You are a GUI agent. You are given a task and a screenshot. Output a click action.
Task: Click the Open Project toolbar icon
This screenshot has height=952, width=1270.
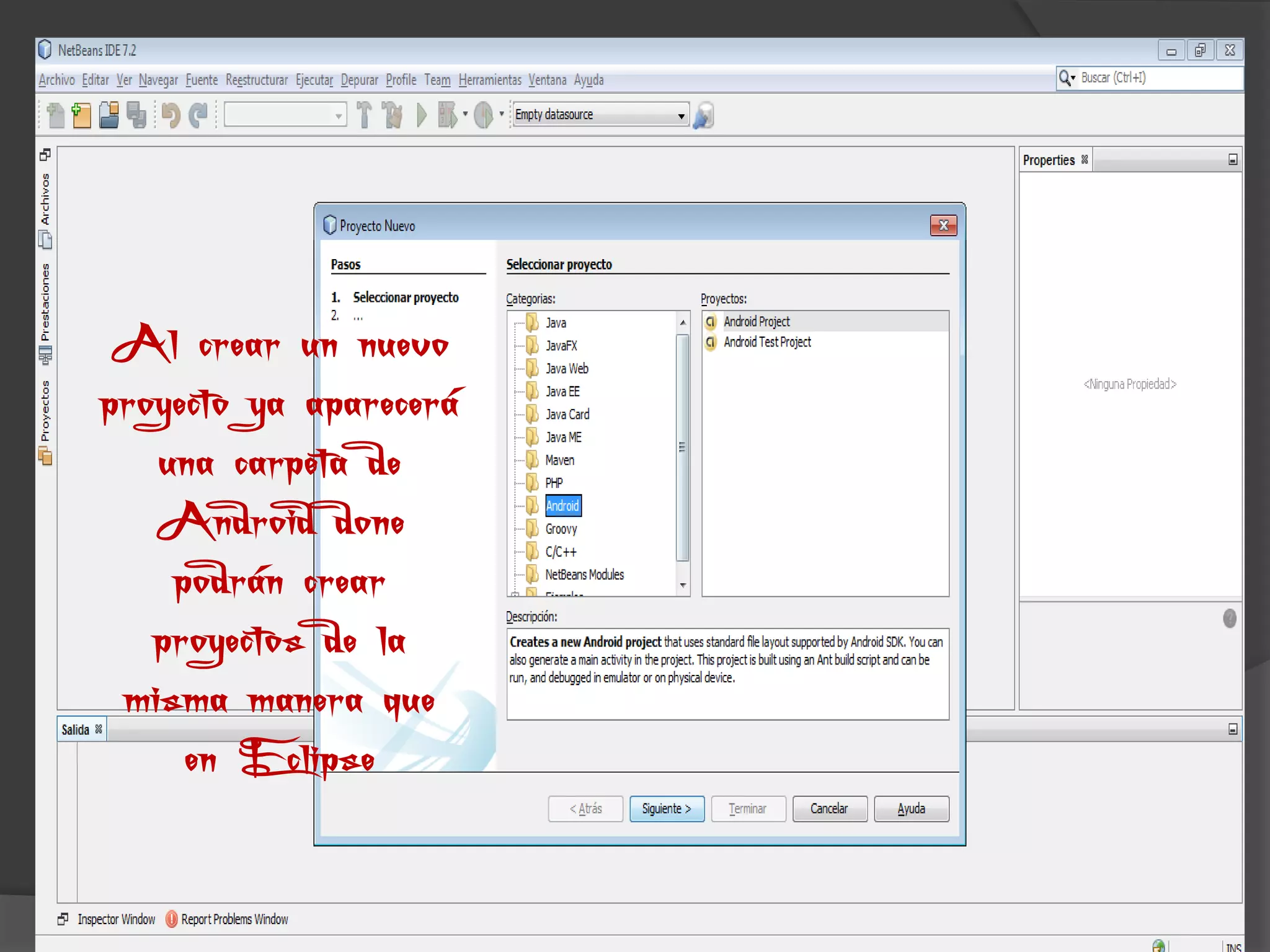tap(109, 115)
